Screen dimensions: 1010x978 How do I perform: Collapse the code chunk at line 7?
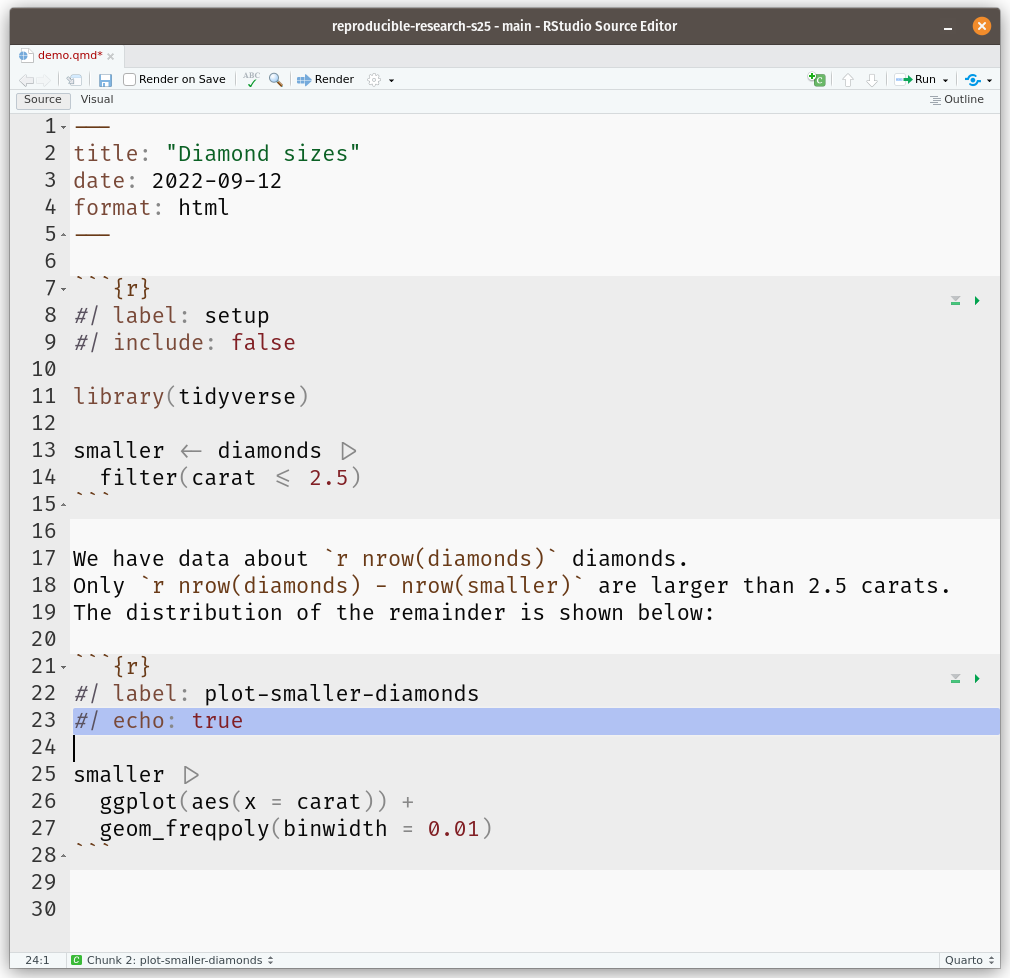(x=64, y=290)
